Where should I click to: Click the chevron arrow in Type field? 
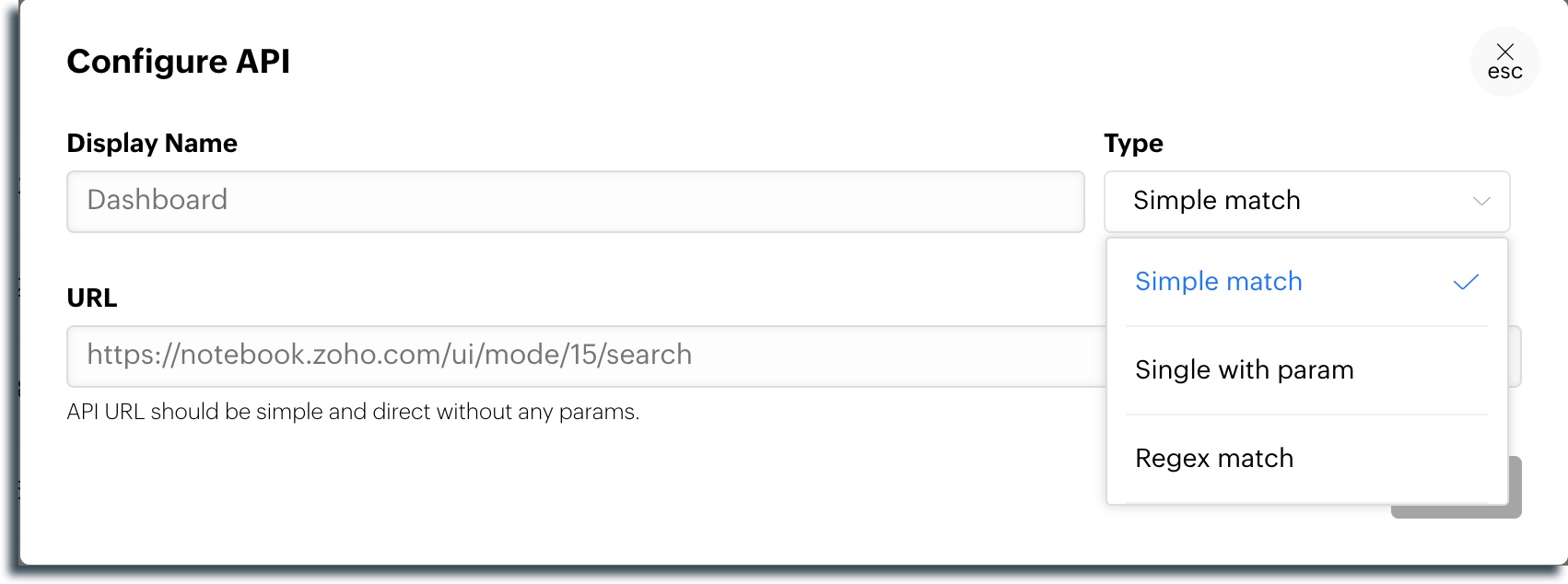tap(1481, 201)
